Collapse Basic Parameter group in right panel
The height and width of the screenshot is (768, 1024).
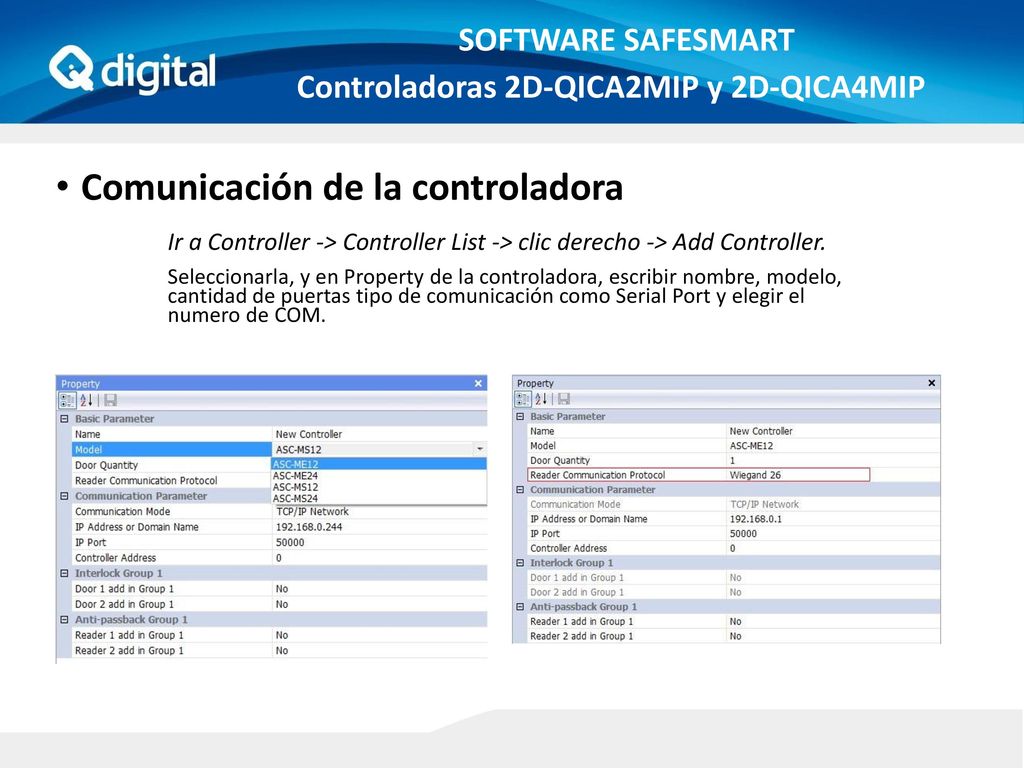tap(520, 416)
